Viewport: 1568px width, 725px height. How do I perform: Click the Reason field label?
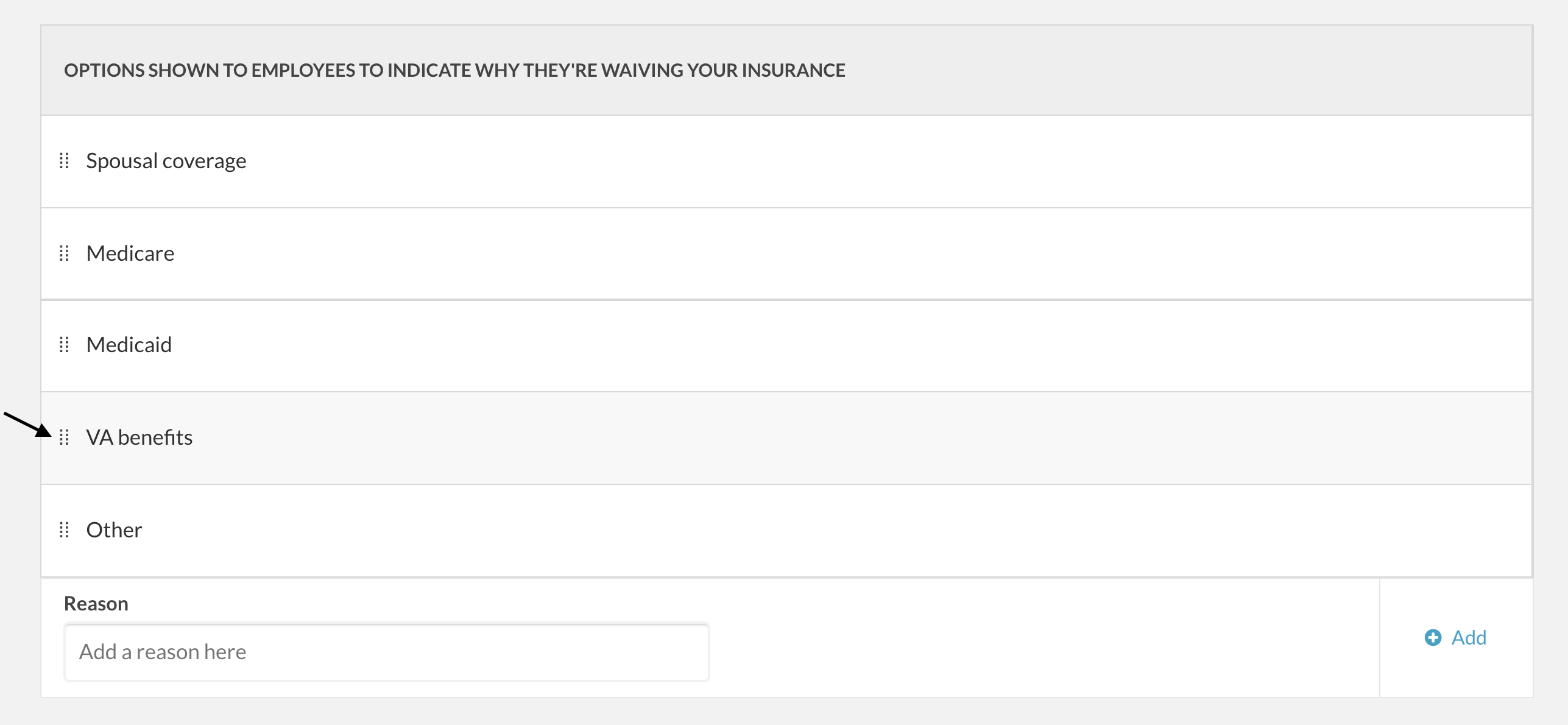[x=96, y=604]
